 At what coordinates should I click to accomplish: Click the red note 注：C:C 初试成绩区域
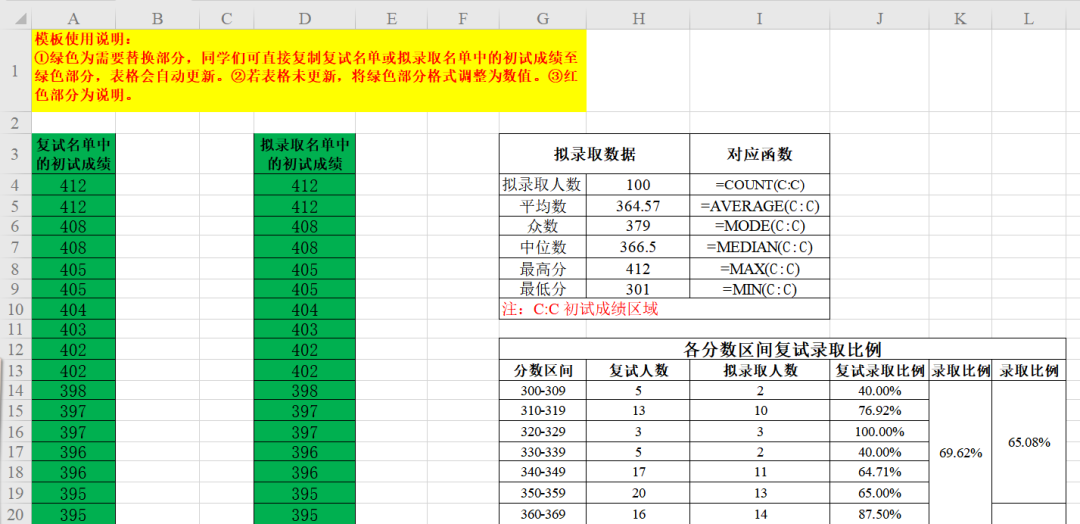(x=665, y=309)
